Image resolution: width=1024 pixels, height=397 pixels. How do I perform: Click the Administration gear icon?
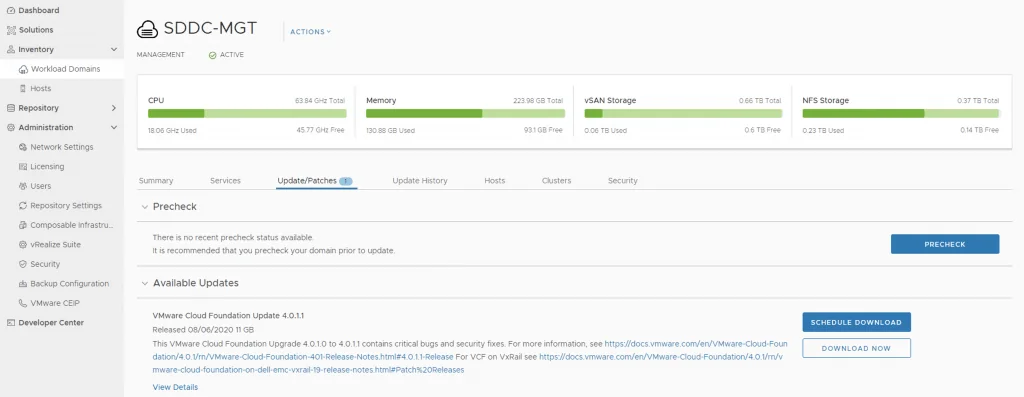(10, 128)
